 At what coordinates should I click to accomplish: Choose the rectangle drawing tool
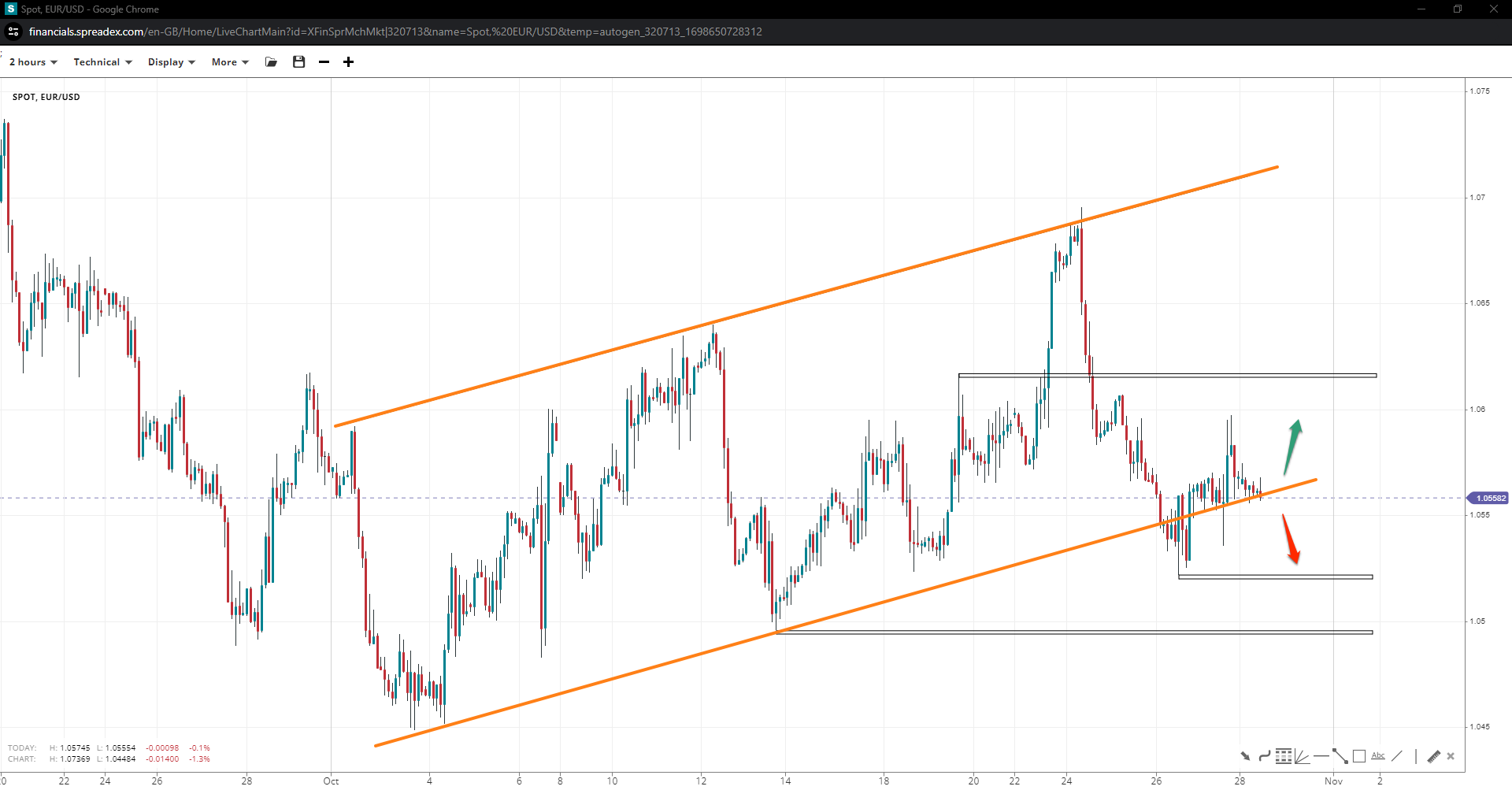[1358, 756]
